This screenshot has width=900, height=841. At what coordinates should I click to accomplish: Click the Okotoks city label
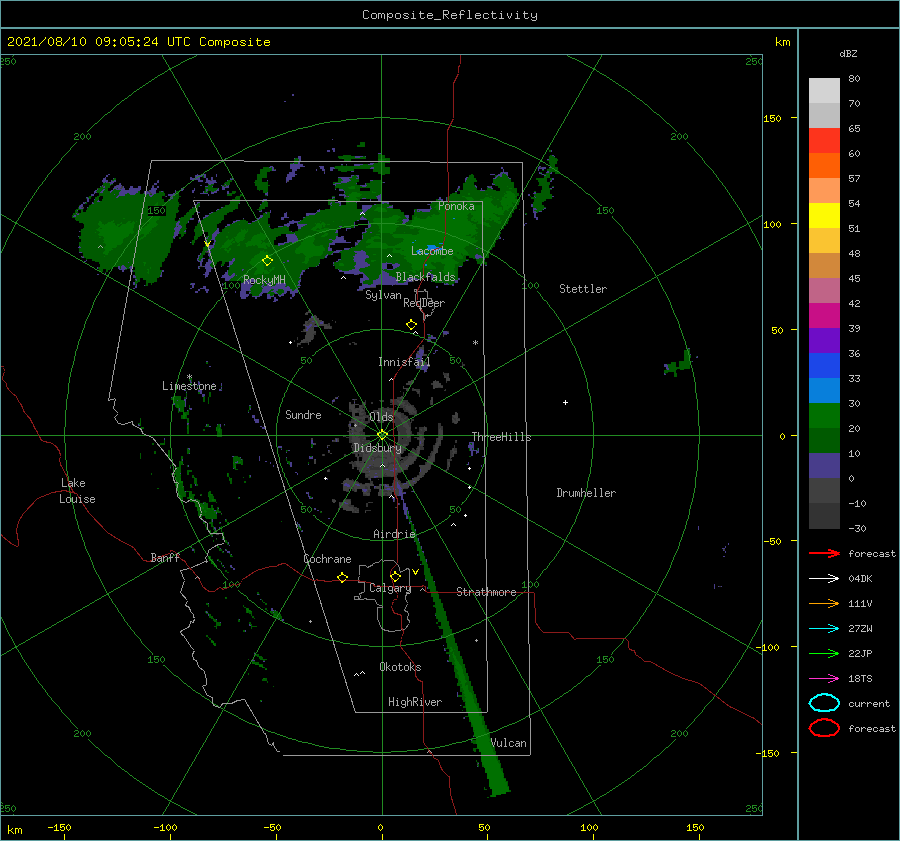point(400,666)
